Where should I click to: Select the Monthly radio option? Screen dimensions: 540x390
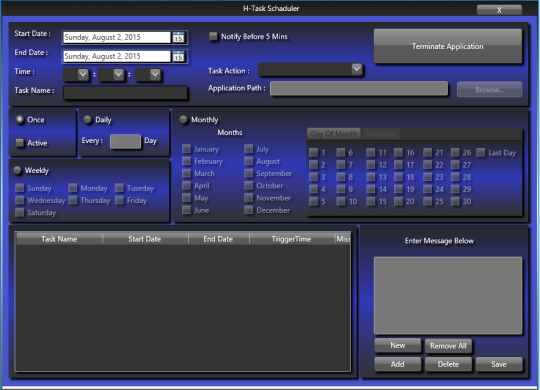point(183,120)
